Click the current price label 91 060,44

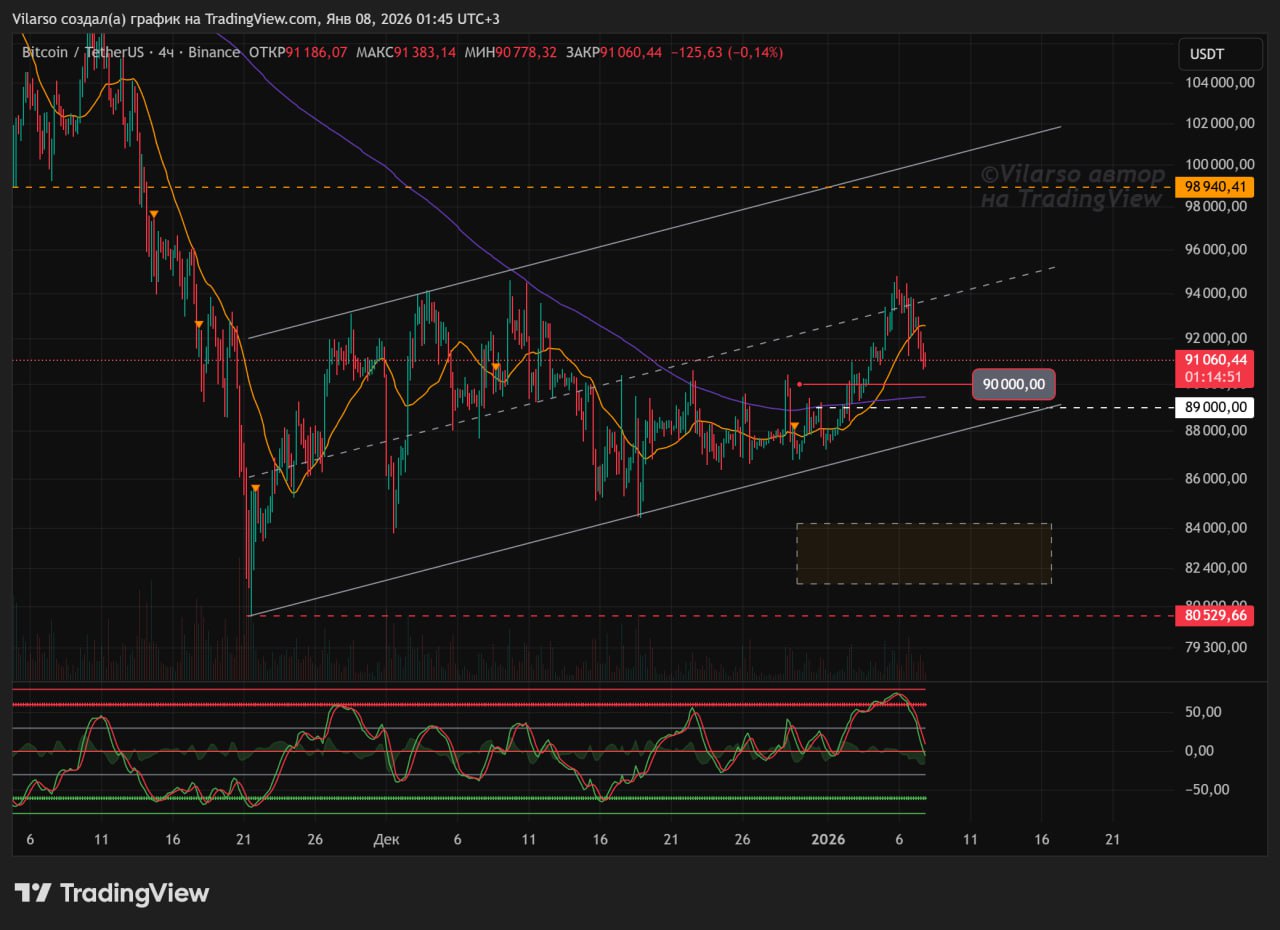click(1215, 360)
